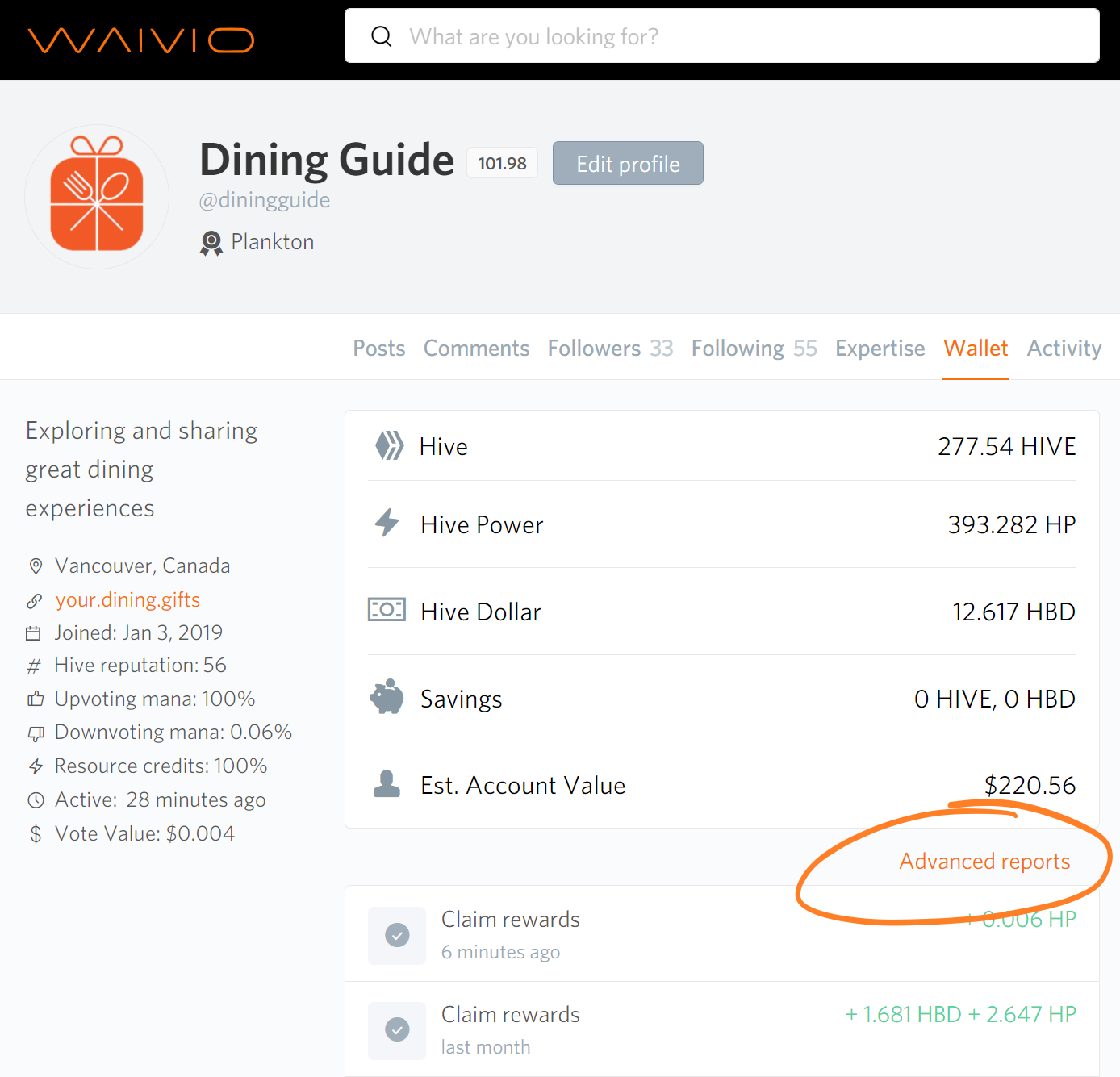Open the Followers 33 tab
Image resolution: width=1120 pixels, height=1077 pixels.
click(x=610, y=348)
